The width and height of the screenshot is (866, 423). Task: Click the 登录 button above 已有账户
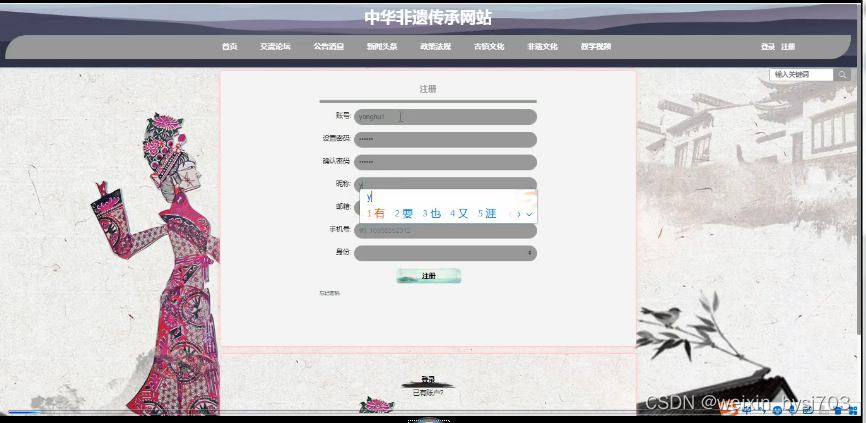coord(428,380)
